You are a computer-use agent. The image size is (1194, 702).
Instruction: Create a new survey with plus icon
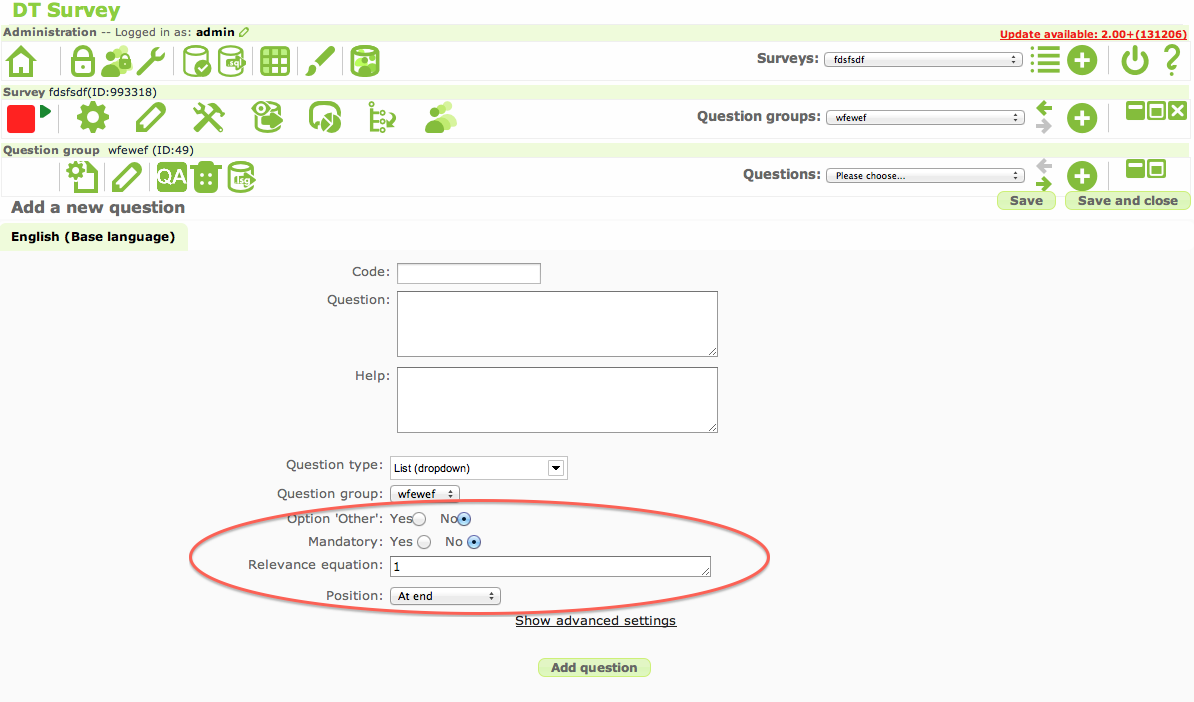pyautogui.click(x=1081, y=60)
